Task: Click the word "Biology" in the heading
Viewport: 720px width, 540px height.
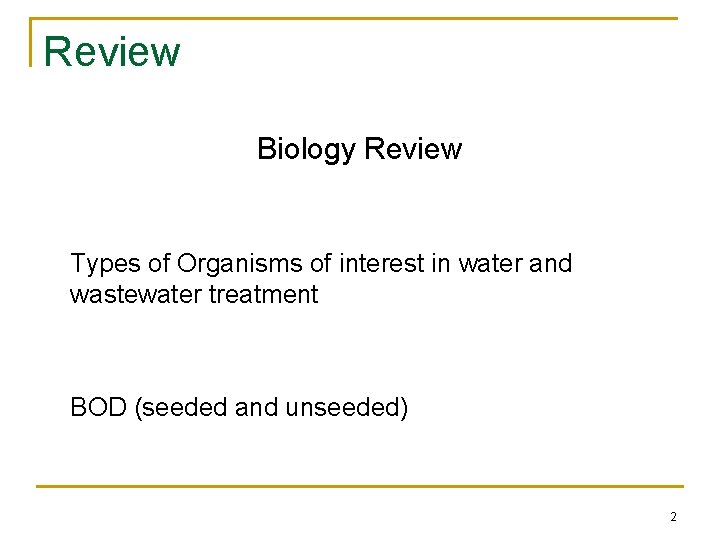Action: click(306, 149)
